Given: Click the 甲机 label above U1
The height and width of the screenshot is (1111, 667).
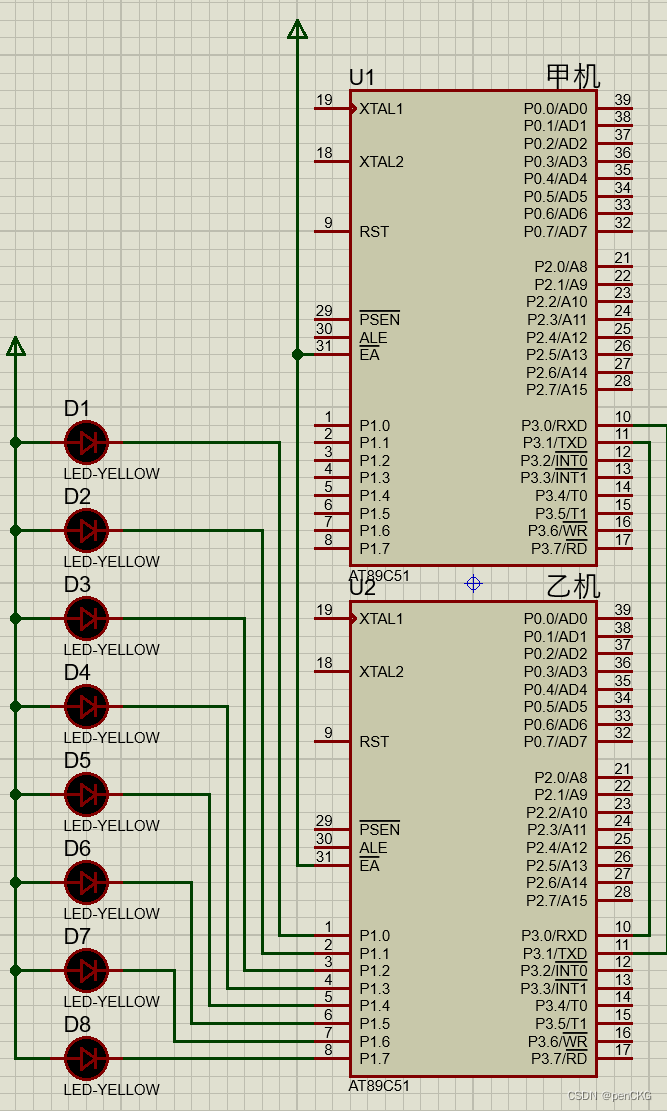Looking at the screenshot, I should click(573, 77).
